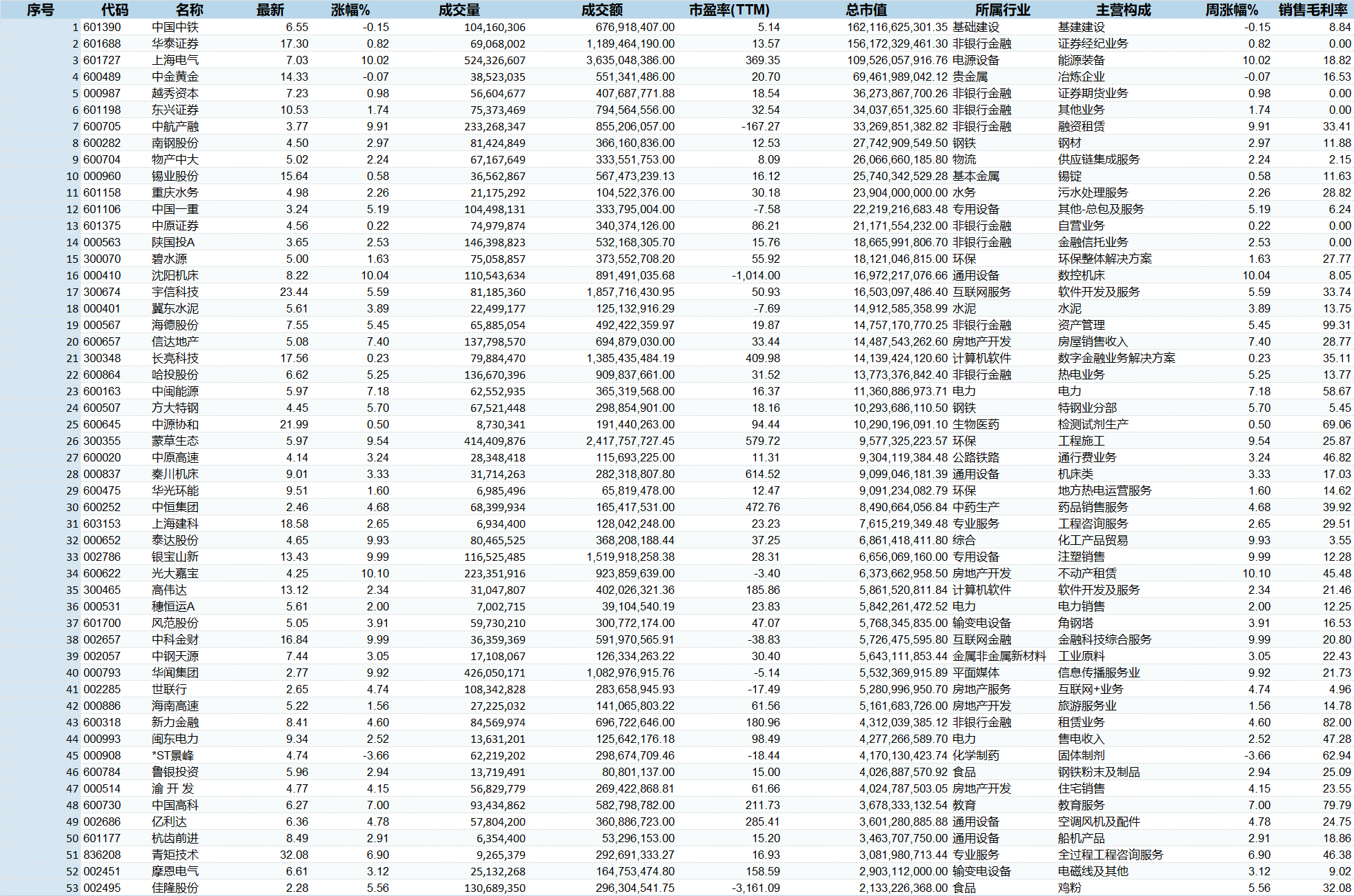Select the 周涨幅% column header
The width and height of the screenshot is (1354, 896).
coord(1231,10)
